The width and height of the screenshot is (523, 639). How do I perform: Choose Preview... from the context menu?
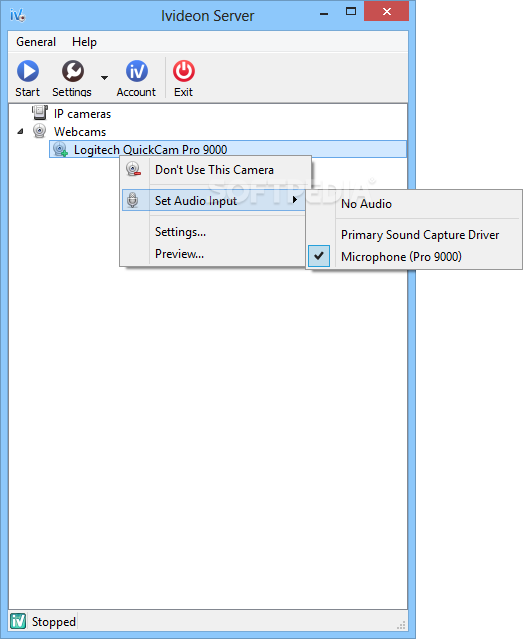[179, 254]
